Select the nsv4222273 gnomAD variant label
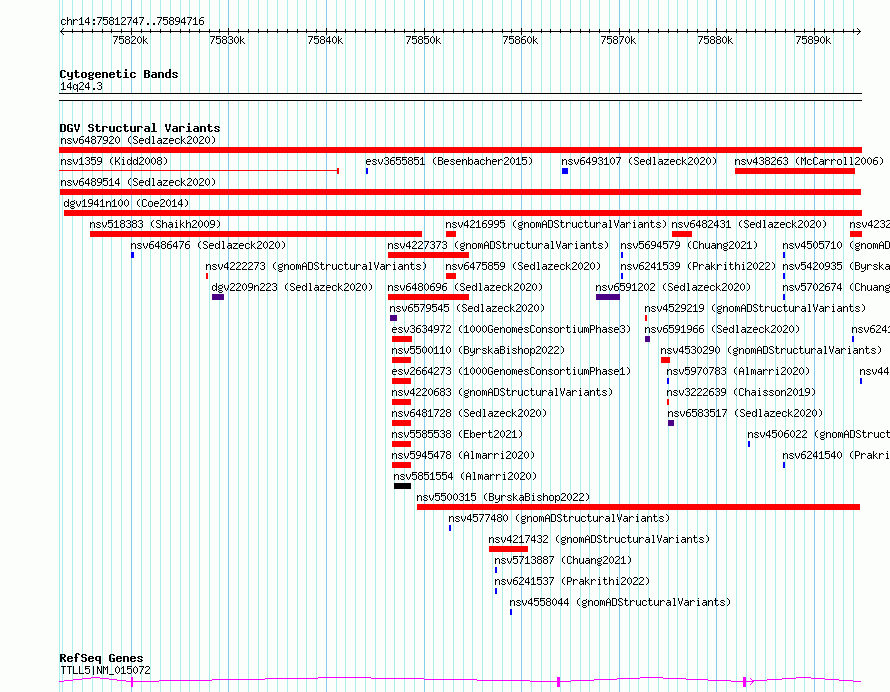Image resolution: width=890 pixels, height=692 pixels. pos(316,266)
